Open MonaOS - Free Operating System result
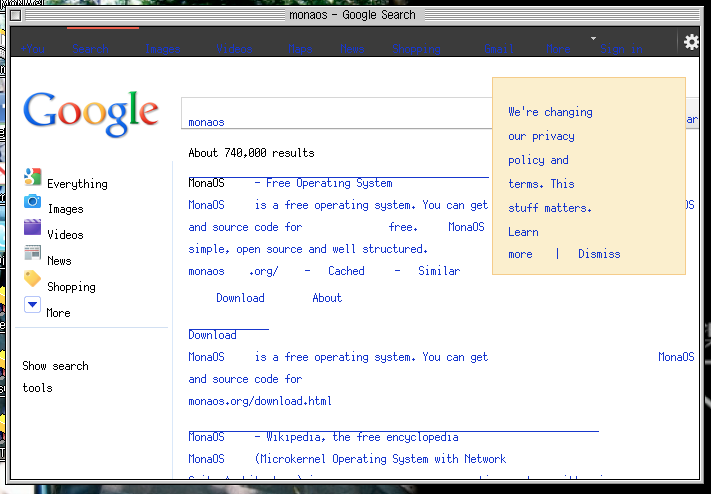711x494 pixels. (x=290, y=183)
